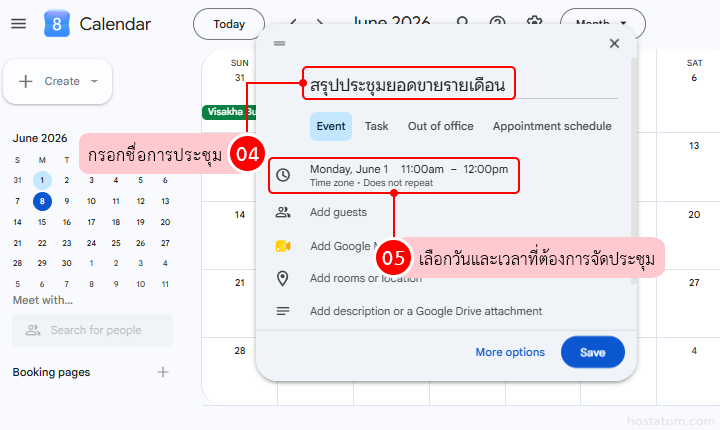Switch to the Task tab
Image resolution: width=720 pixels, height=430 pixels.
click(377, 126)
